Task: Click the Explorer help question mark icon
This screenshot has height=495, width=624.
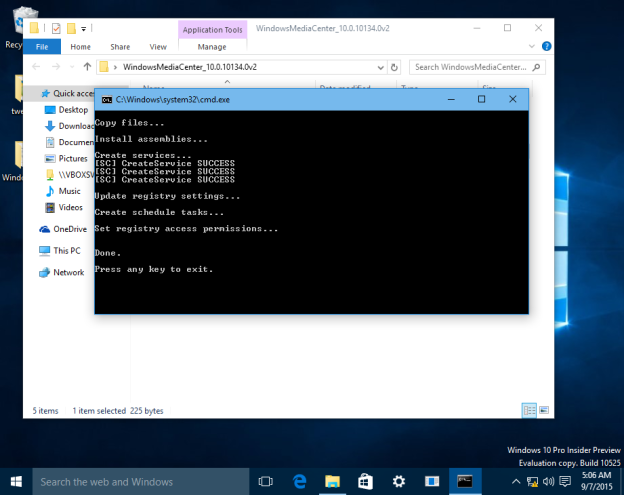Action: click(x=546, y=46)
